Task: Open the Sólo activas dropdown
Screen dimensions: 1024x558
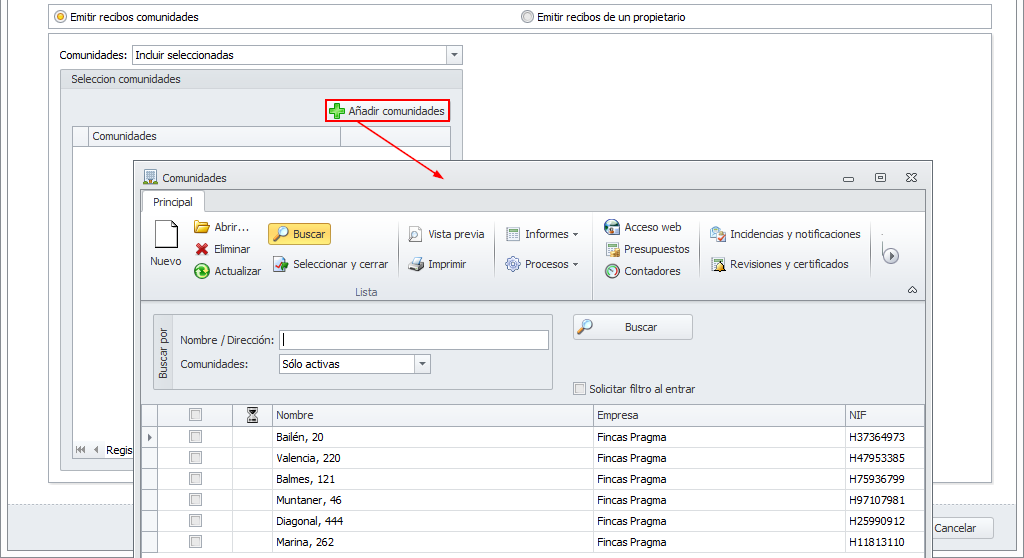Action: point(423,364)
